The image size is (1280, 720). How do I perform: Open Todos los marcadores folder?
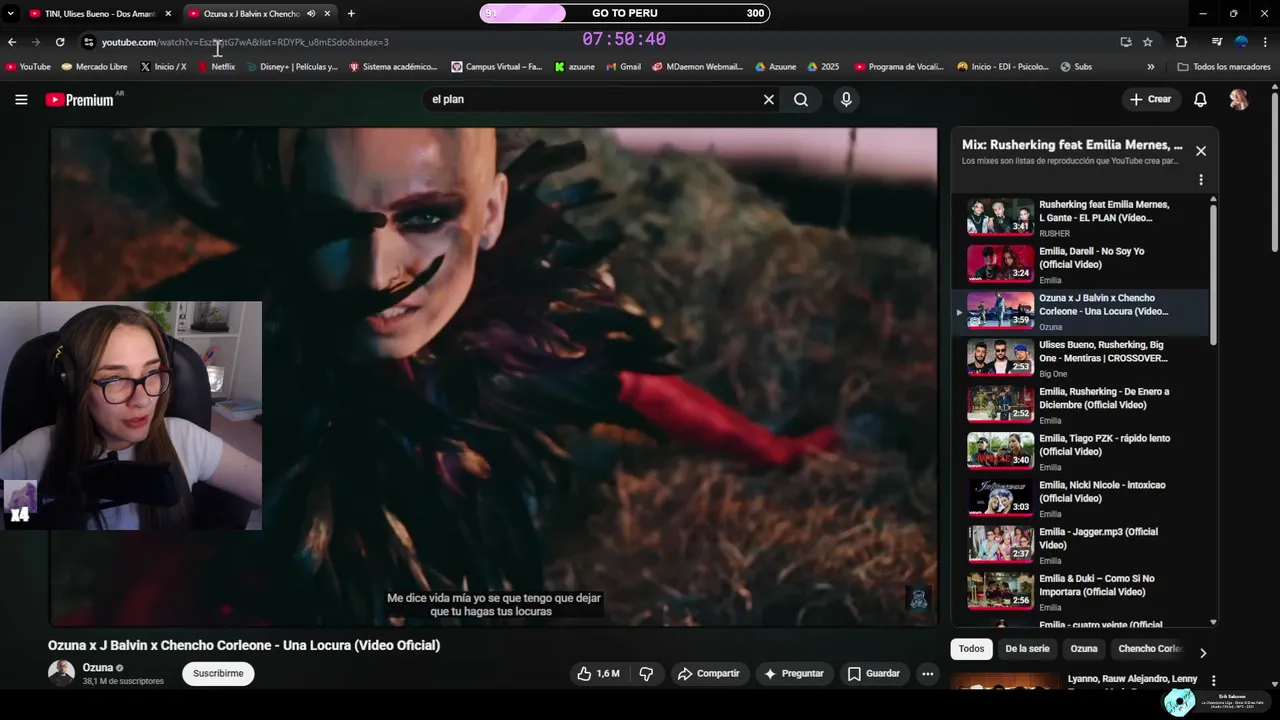coord(1224,67)
